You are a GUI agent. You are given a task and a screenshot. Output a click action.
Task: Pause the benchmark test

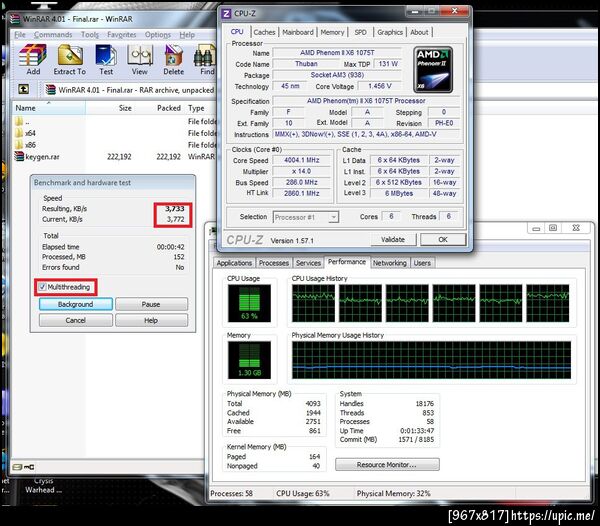pos(151,304)
